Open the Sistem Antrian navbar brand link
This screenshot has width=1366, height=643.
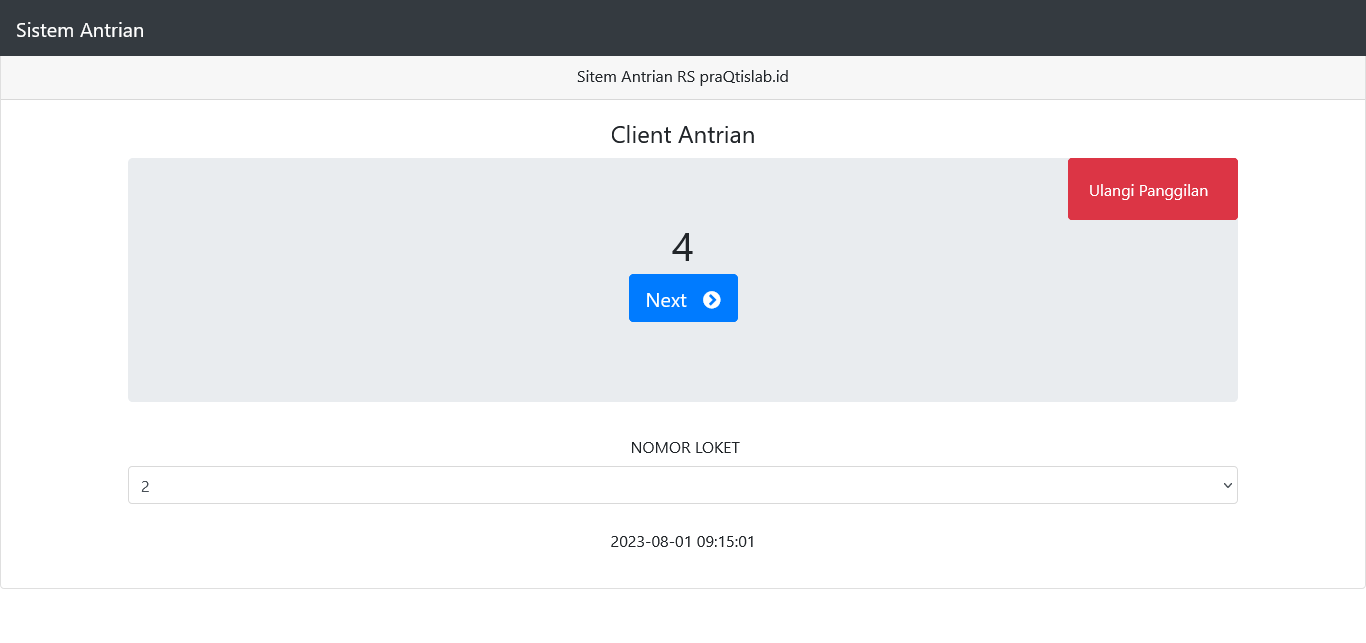click(x=80, y=30)
